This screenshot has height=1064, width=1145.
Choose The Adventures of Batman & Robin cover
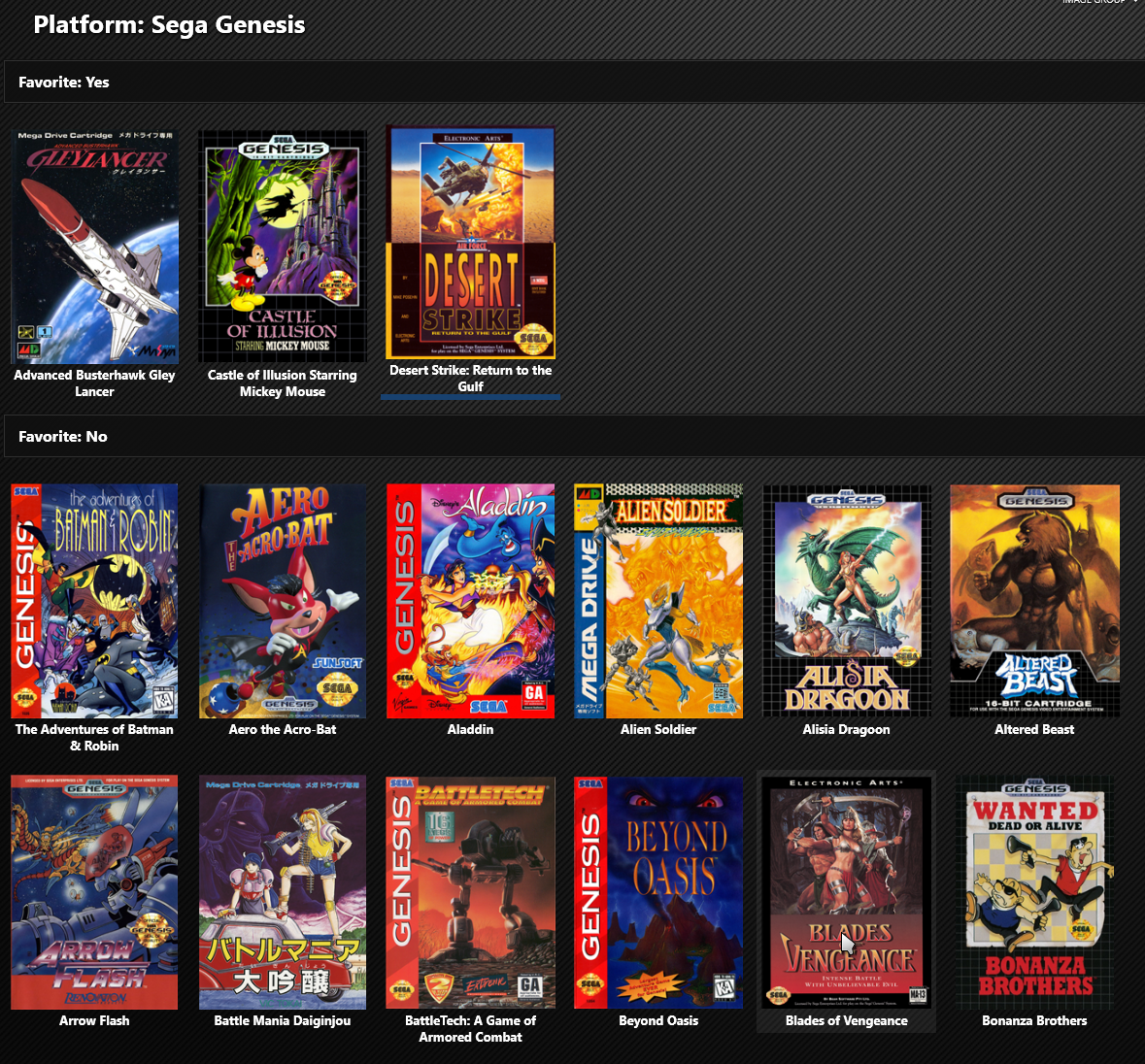coord(94,601)
